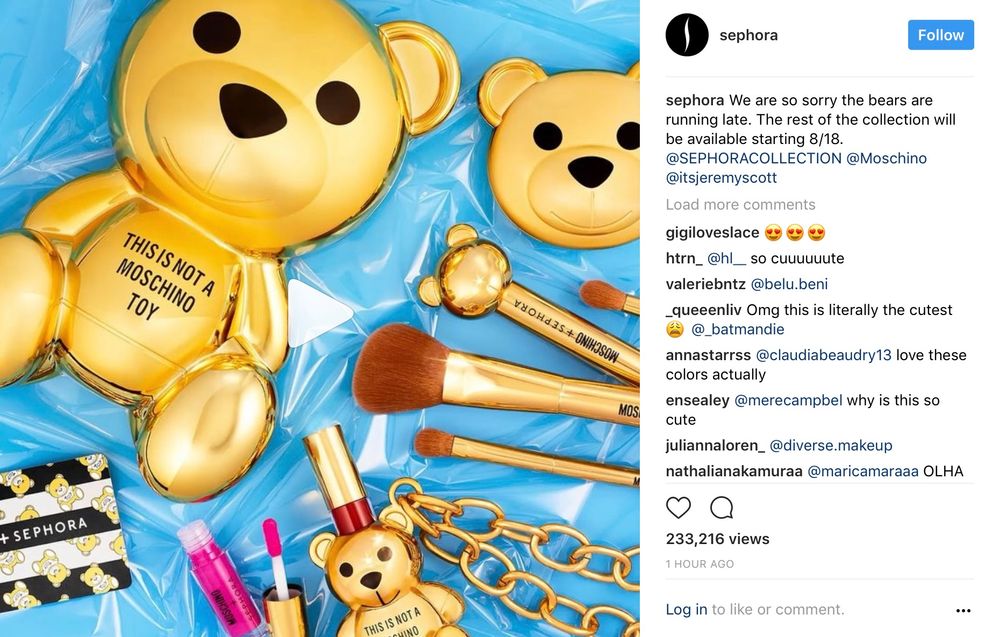999x637 pixels.
Task: Open @diverse.makeup mention link
Action: coord(831,445)
